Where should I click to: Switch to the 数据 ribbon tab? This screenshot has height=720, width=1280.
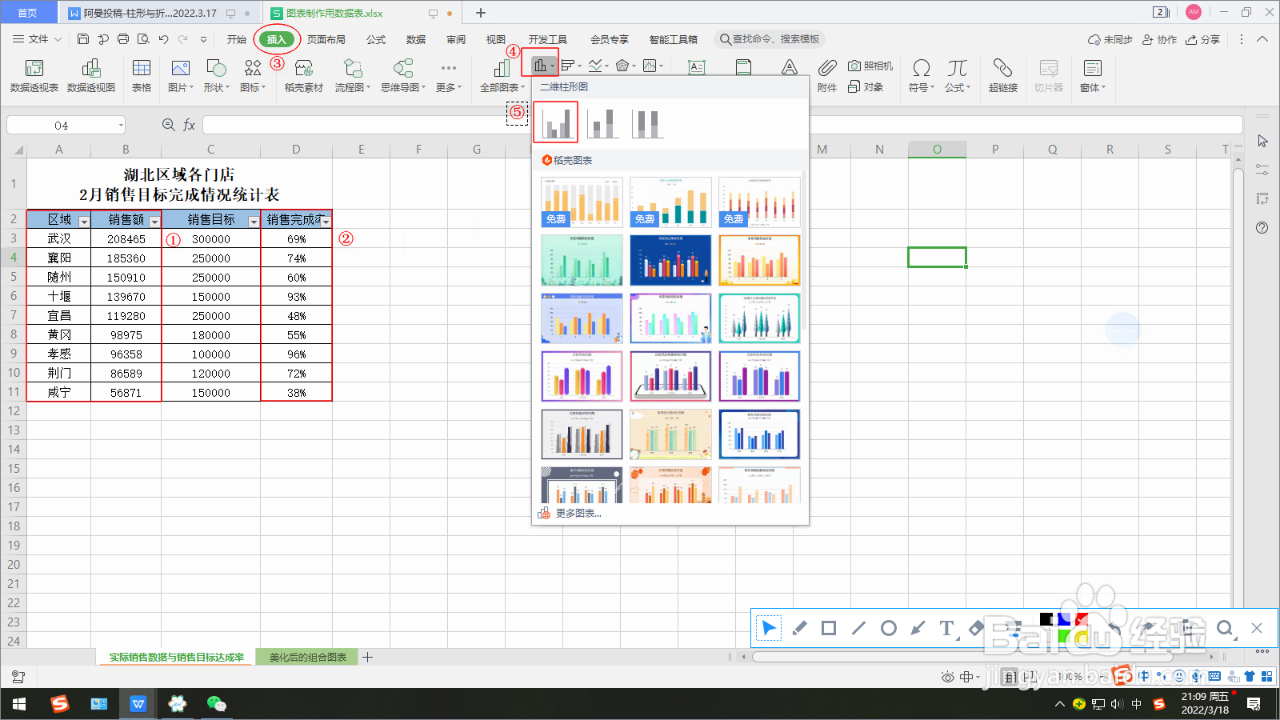click(x=416, y=39)
